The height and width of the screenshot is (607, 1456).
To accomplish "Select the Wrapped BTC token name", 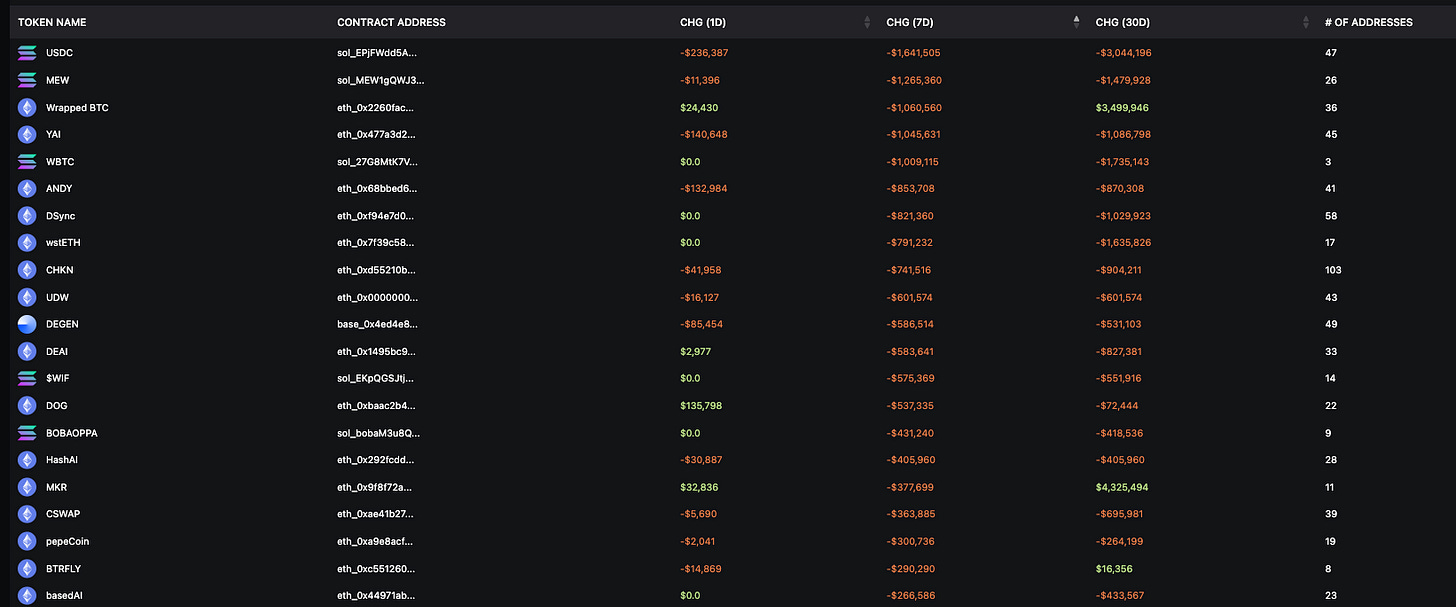I will pos(77,107).
